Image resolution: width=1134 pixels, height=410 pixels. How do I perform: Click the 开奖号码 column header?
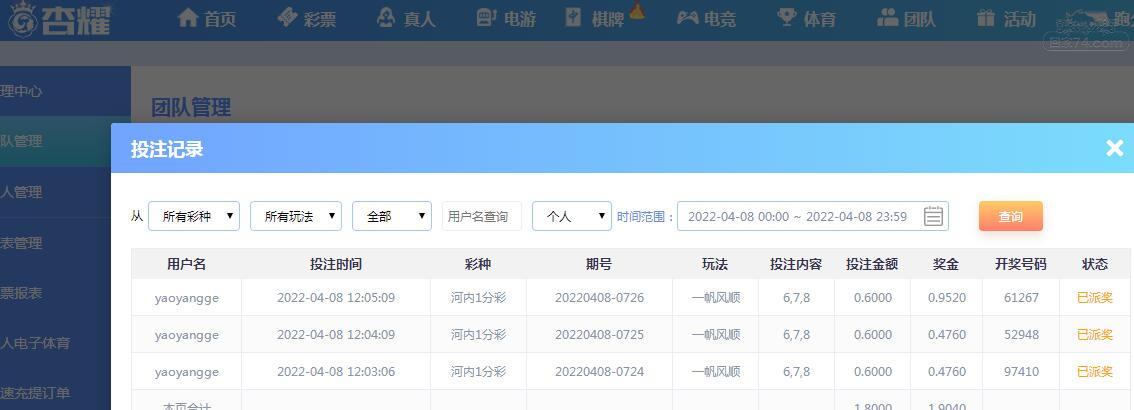(1020, 264)
